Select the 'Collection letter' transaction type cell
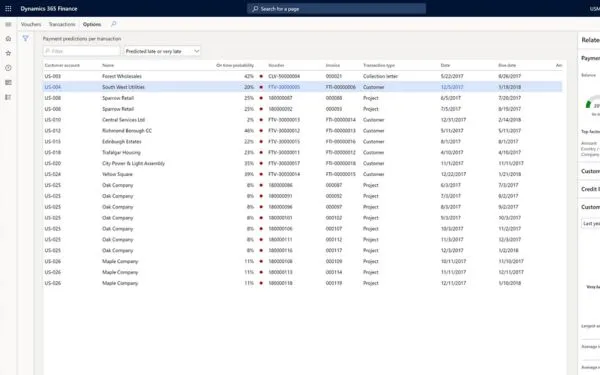 point(380,76)
